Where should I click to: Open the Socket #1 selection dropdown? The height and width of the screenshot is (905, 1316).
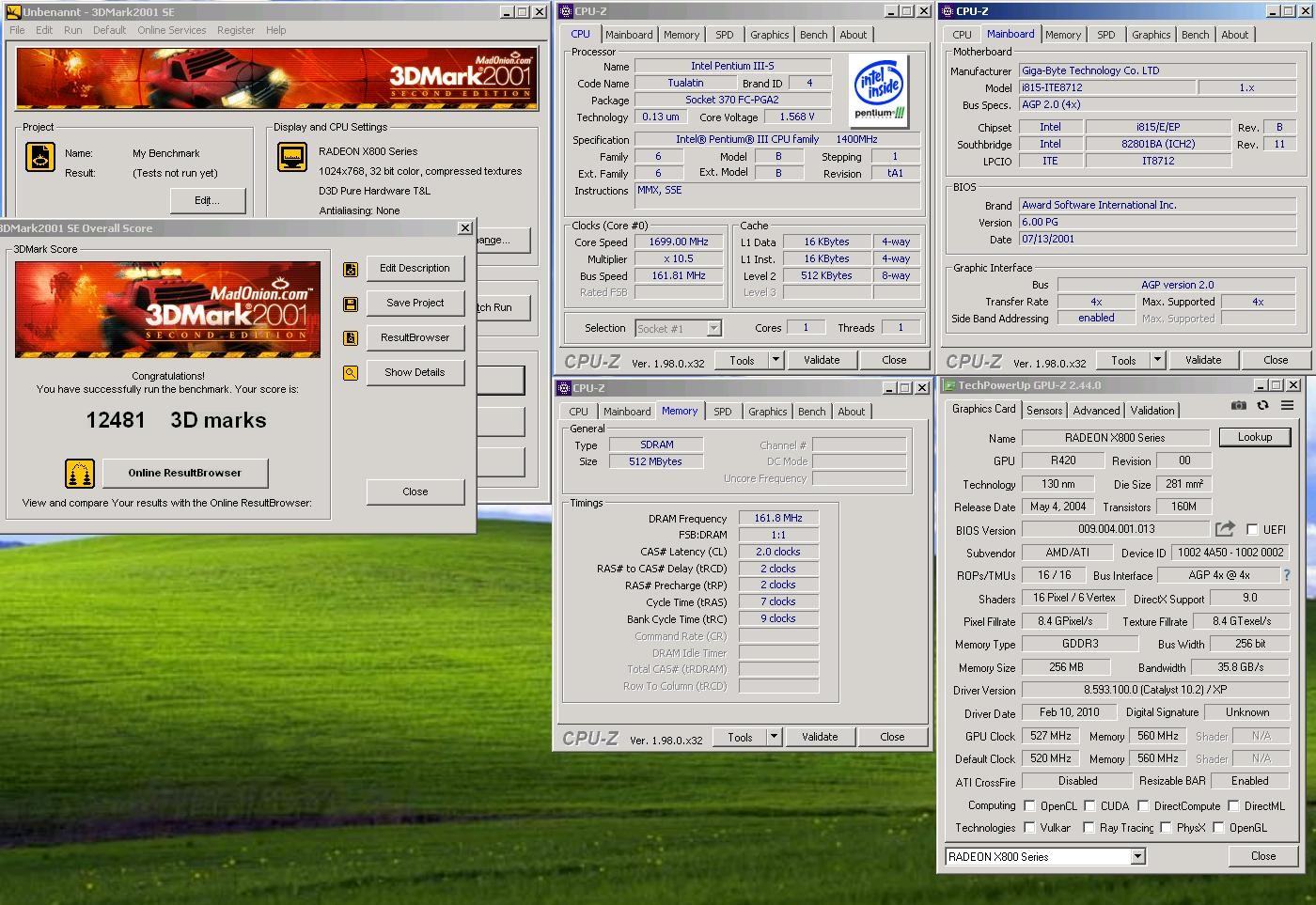coord(713,328)
